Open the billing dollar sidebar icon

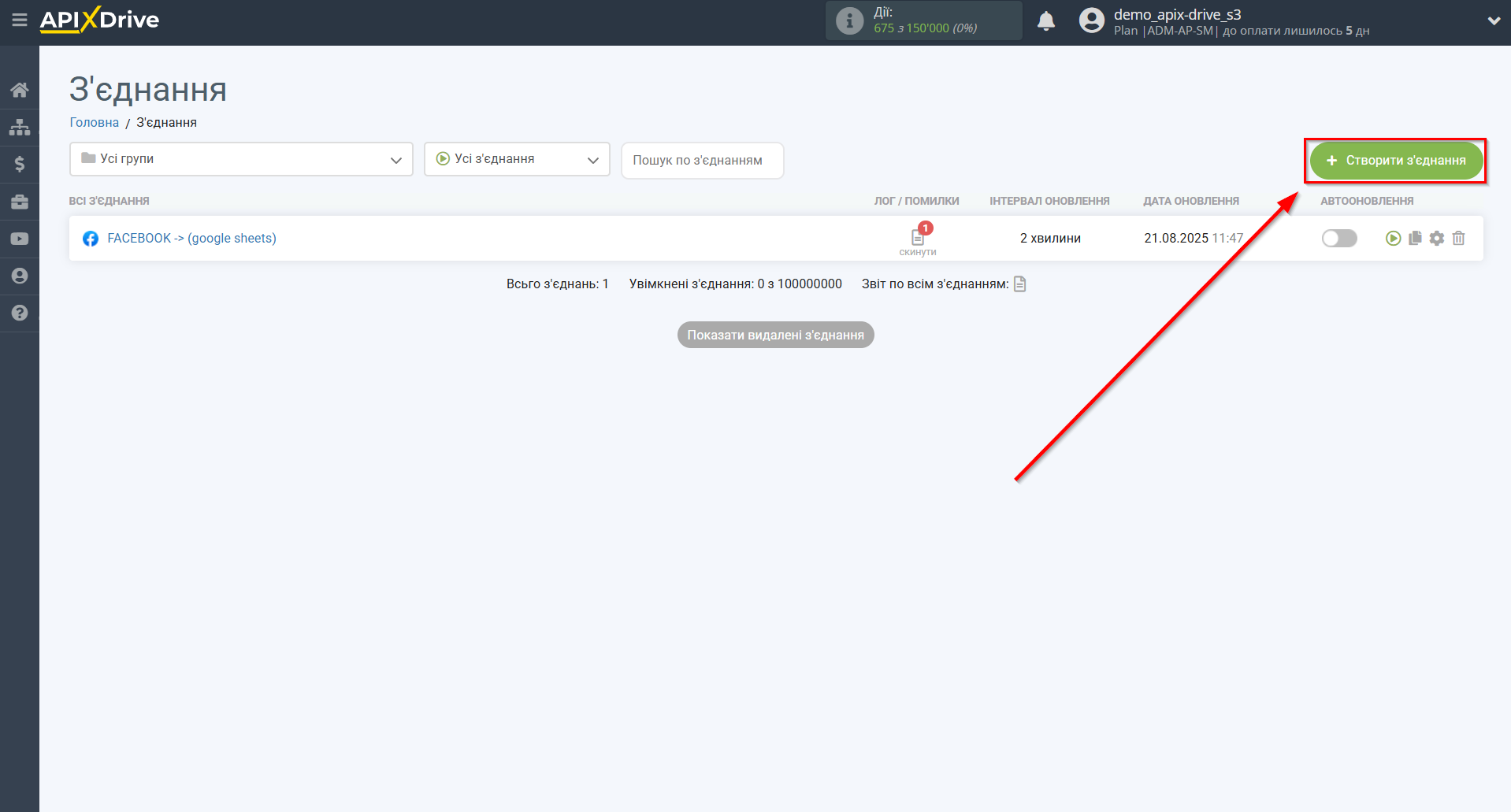20,164
